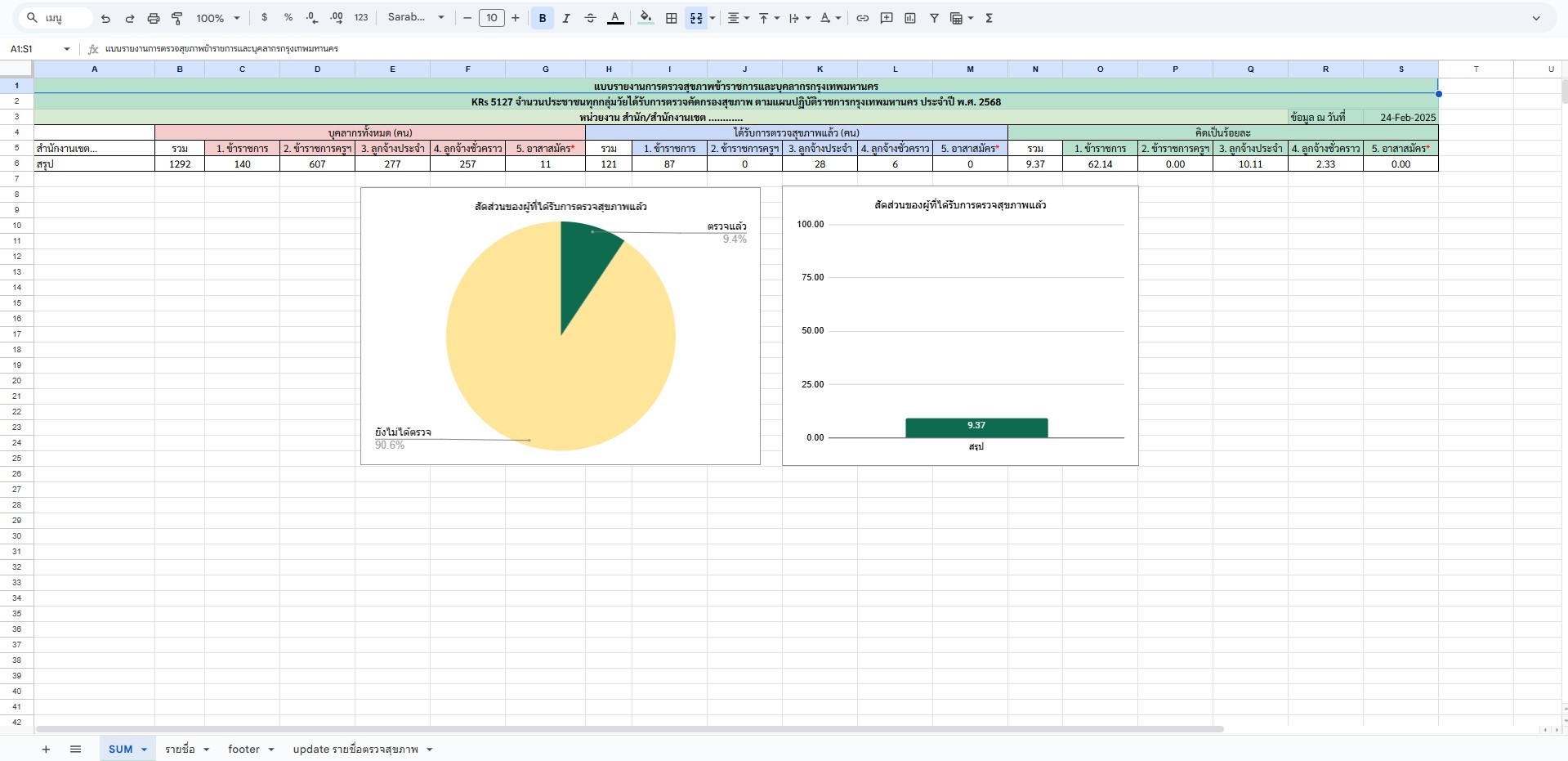Image resolution: width=1568 pixels, height=761 pixels.
Task: Click the สรุป row label cell
Action: click(x=94, y=163)
